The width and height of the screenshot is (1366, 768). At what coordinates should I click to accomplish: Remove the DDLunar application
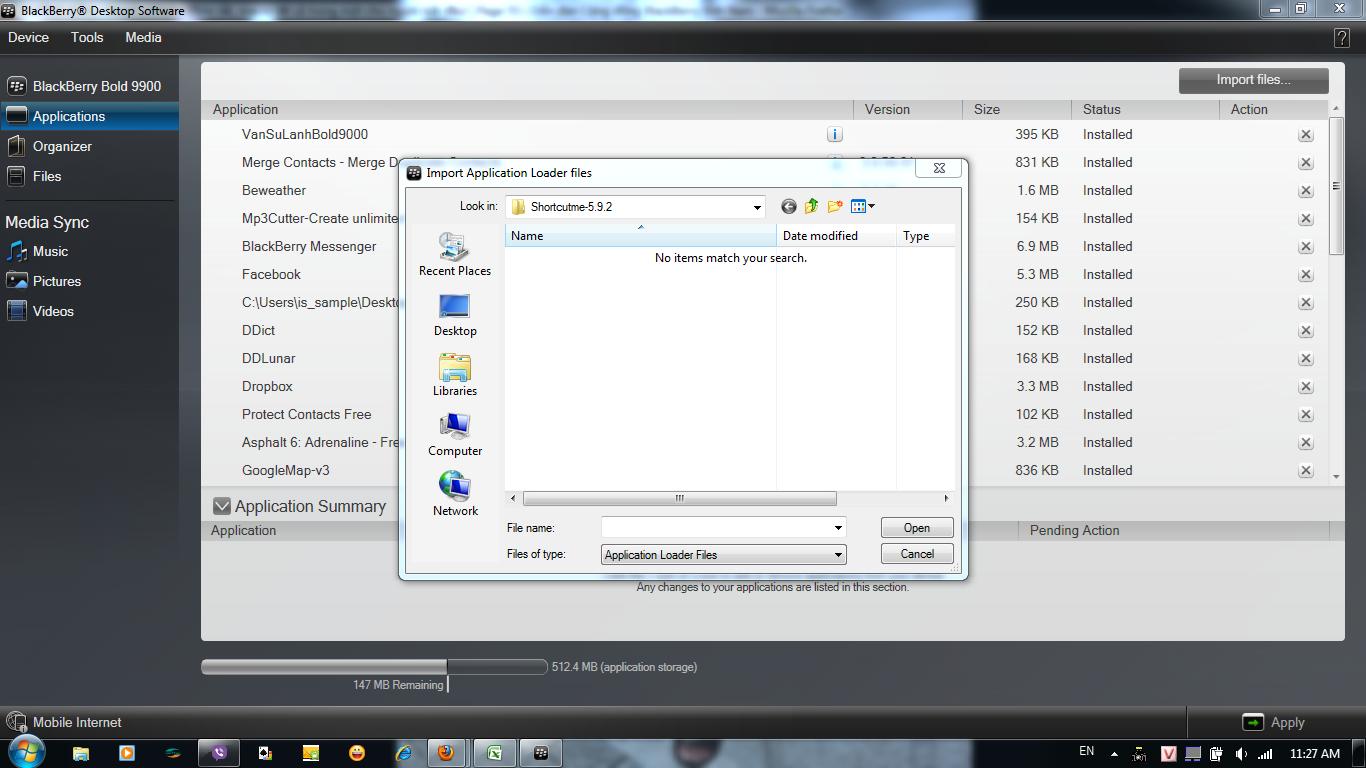point(1305,358)
